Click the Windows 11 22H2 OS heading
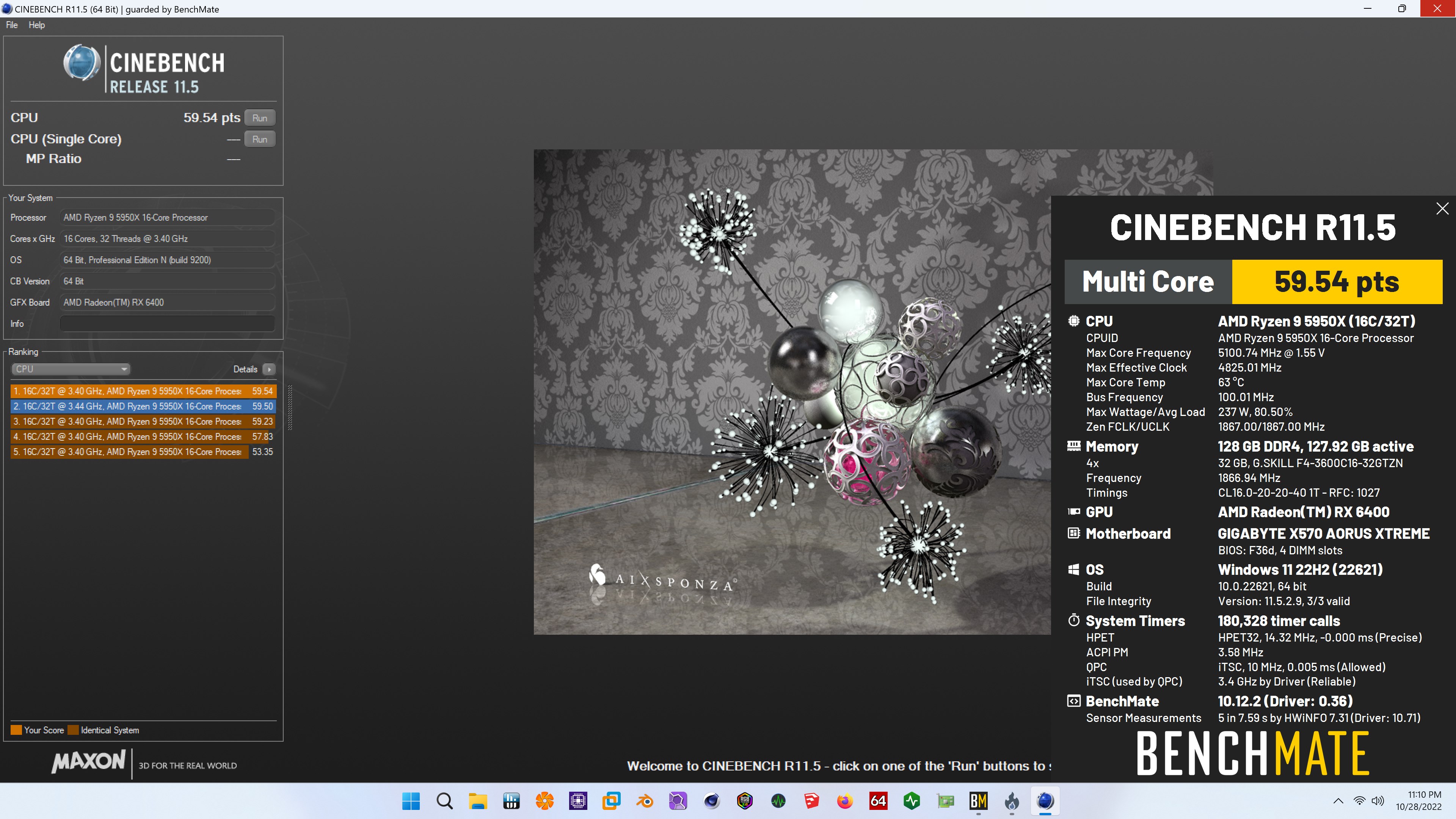The height and width of the screenshot is (819, 1456). (1300, 569)
